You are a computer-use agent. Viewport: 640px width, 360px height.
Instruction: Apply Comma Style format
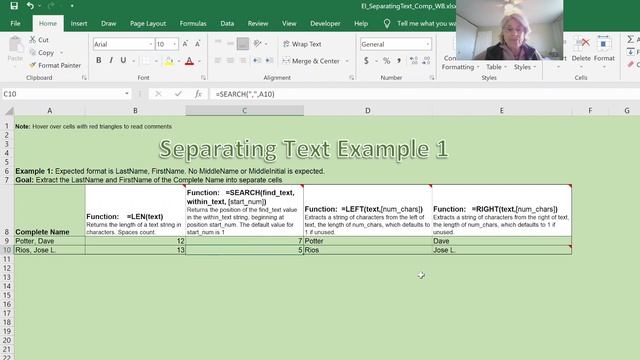click(399, 61)
